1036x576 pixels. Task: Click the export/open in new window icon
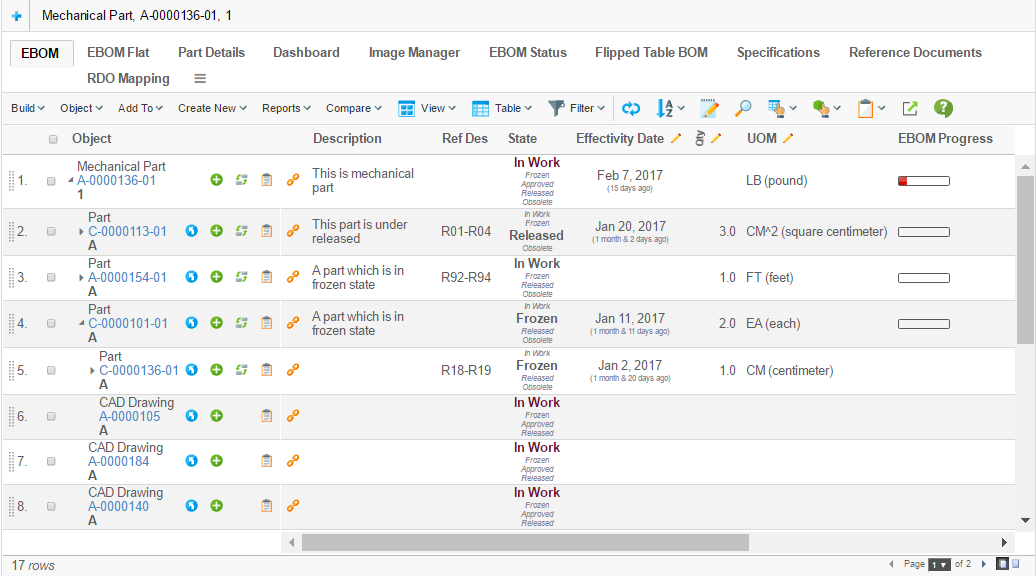click(910, 108)
